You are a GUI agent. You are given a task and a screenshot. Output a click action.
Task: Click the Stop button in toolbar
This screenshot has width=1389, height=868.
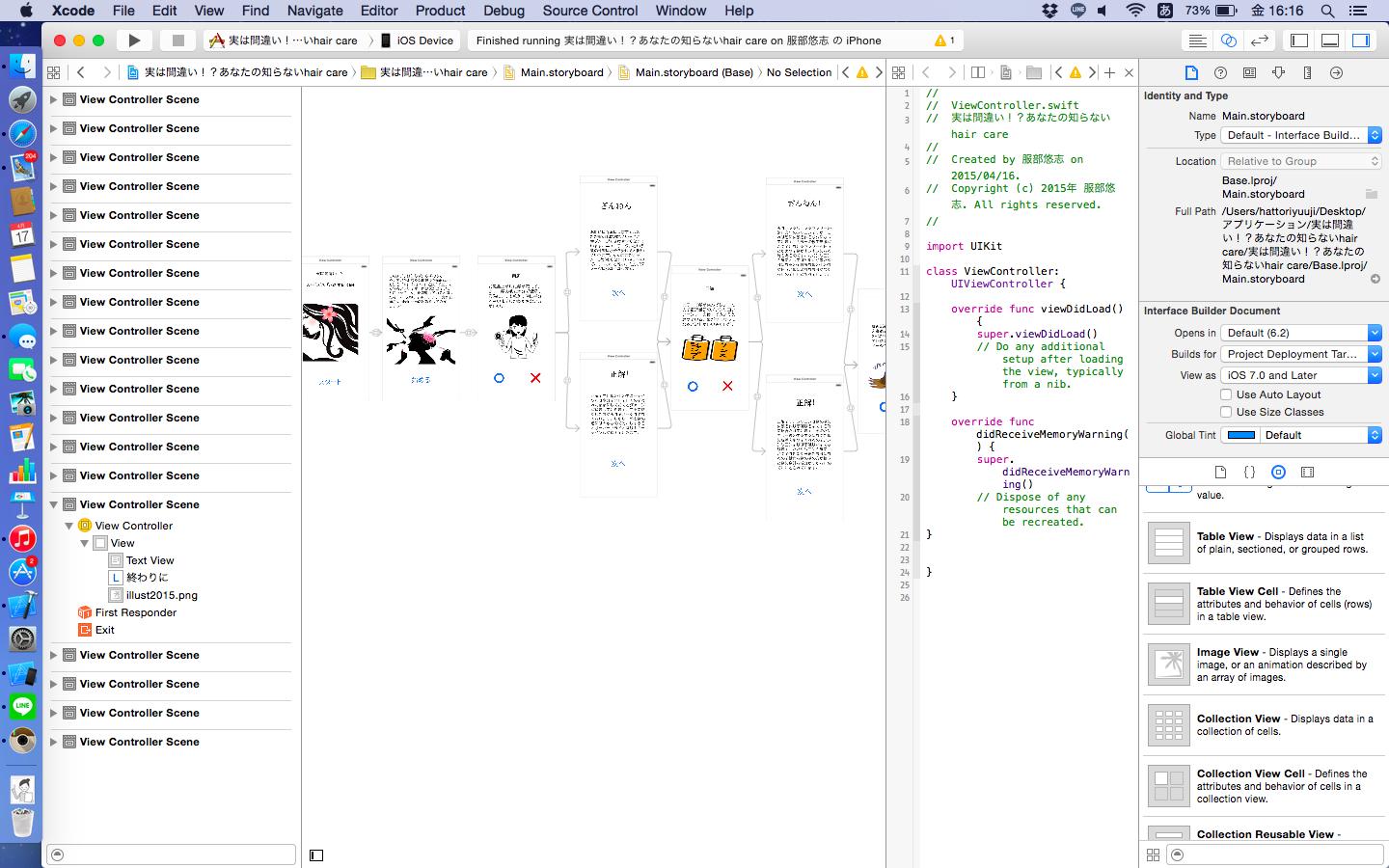pos(178,41)
